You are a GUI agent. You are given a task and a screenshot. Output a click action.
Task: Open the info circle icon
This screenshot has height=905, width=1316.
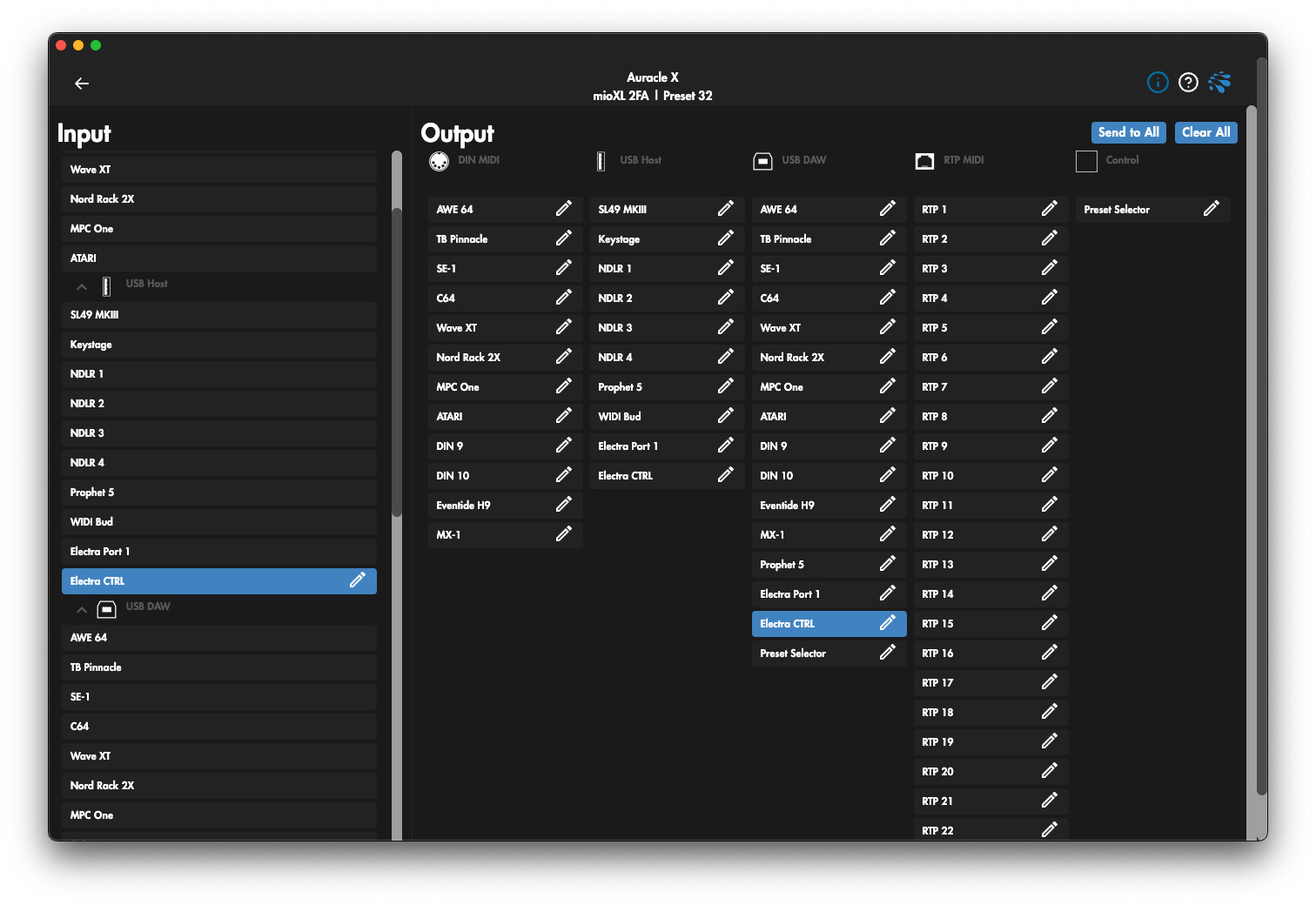(x=1158, y=83)
